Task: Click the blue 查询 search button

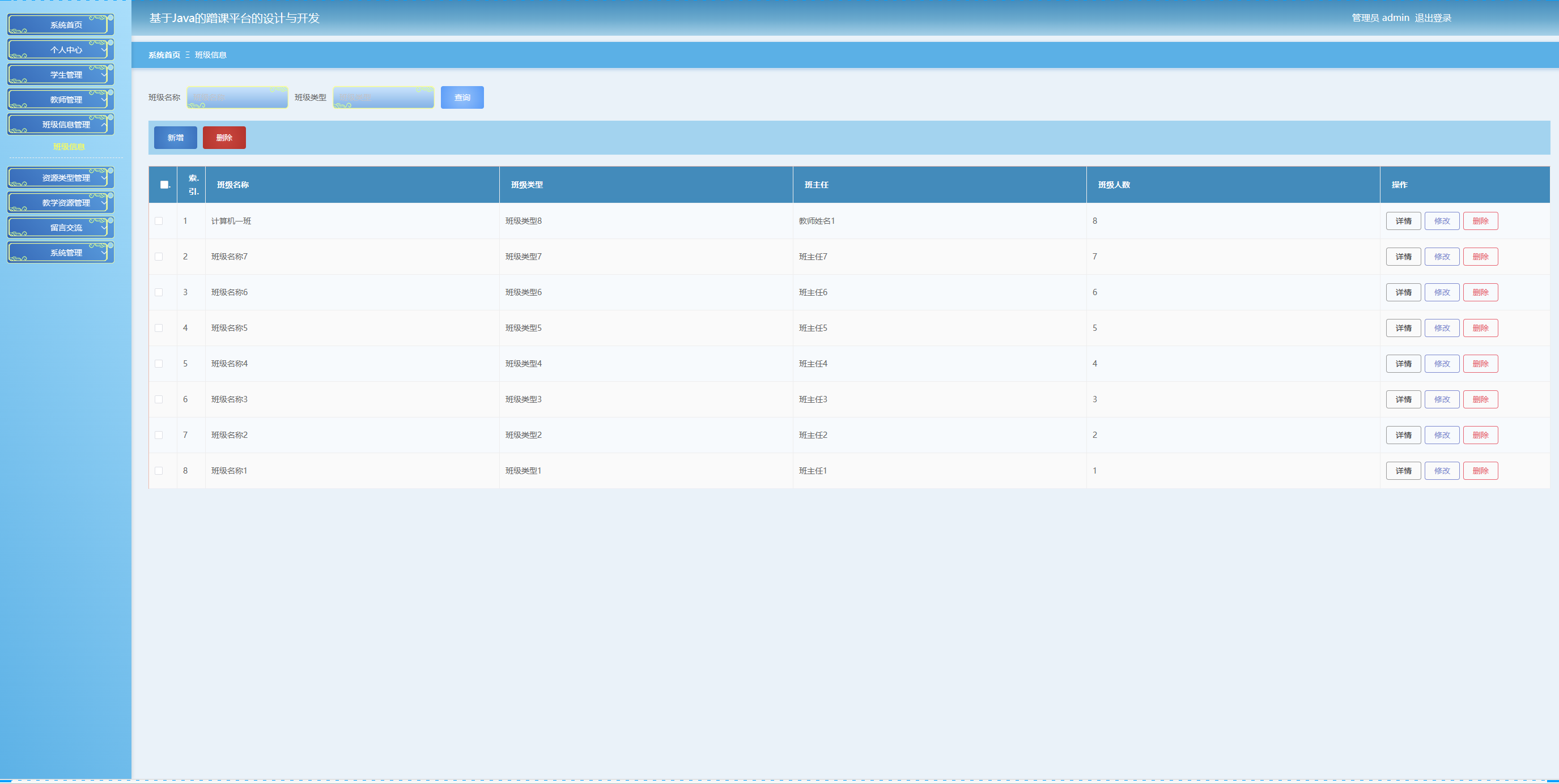Action: (x=462, y=97)
